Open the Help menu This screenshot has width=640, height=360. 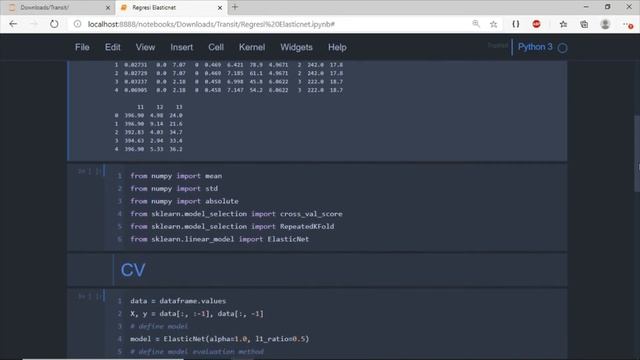click(x=337, y=47)
